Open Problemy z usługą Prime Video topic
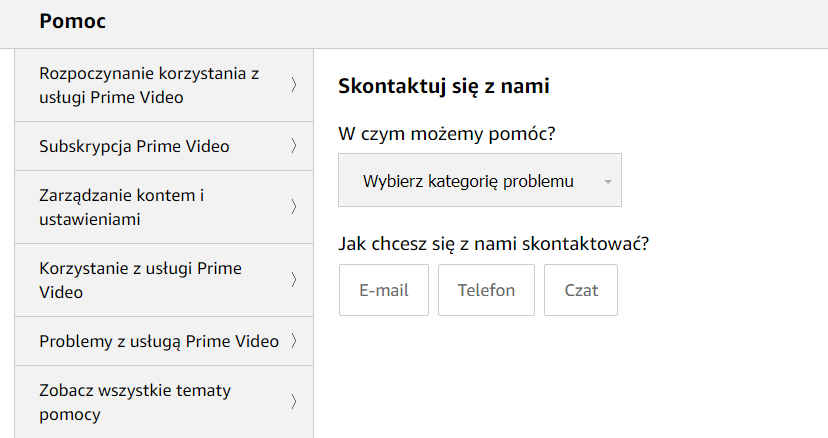 tap(158, 341)
